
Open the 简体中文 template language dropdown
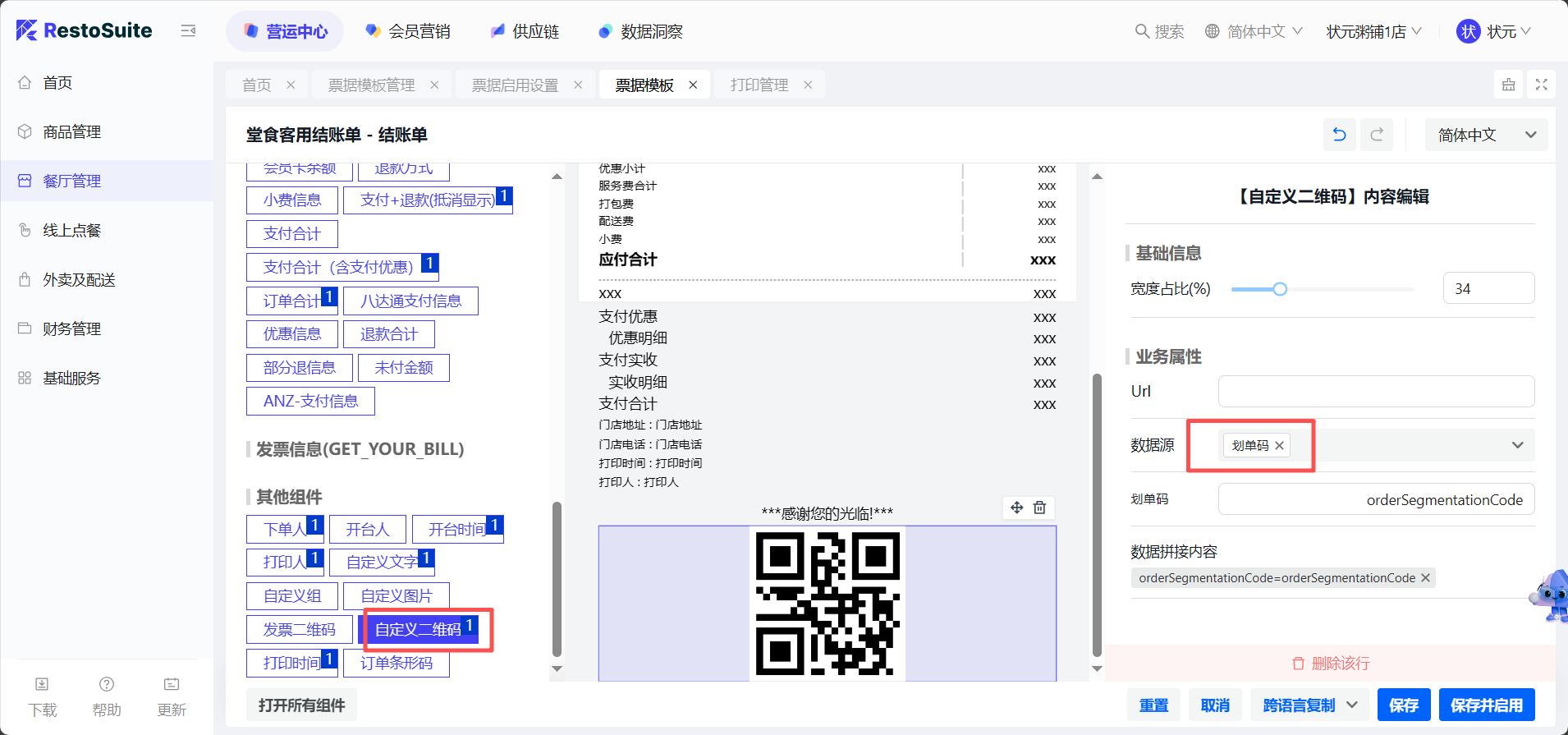tap(1486, 135)
